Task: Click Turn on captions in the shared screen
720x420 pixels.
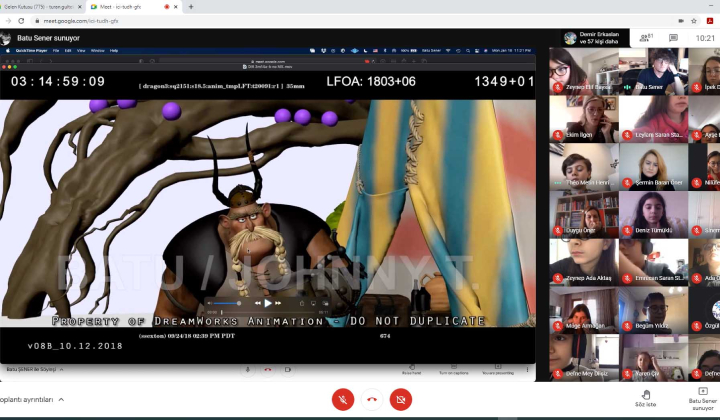Action: pos(454,370)
